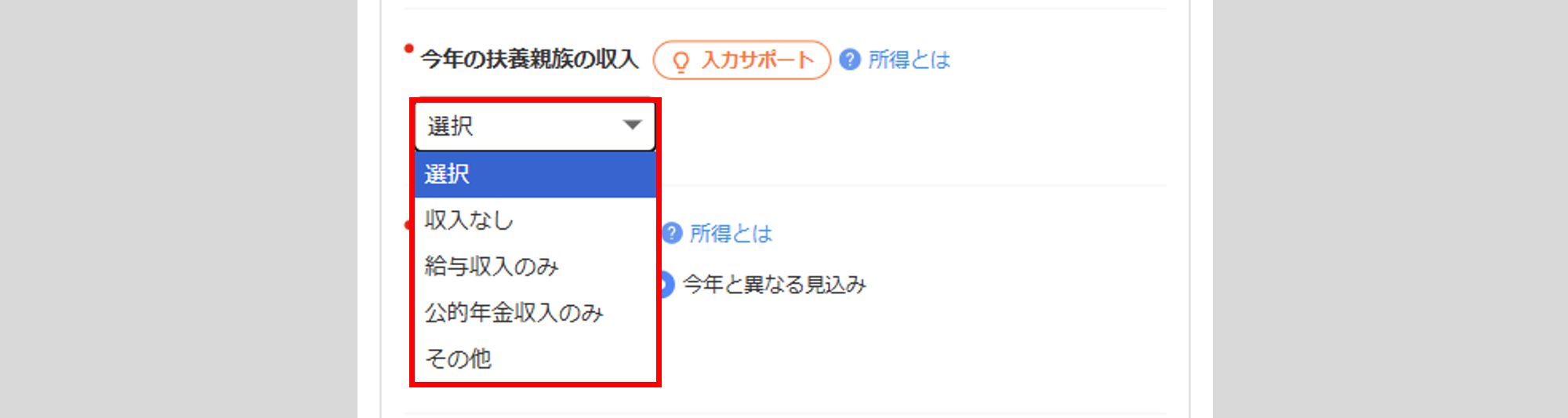Click the lightbulb icon in 入力サポート

681,61
